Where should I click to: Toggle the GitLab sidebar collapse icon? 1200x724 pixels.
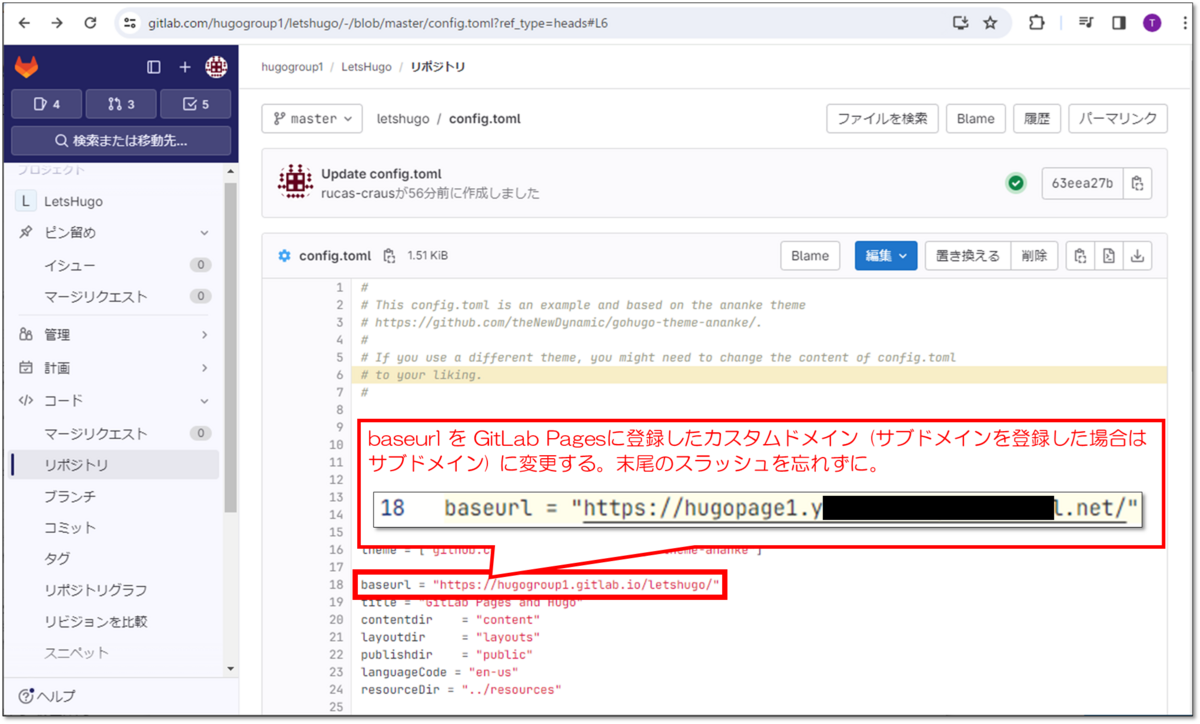(154, 67)
